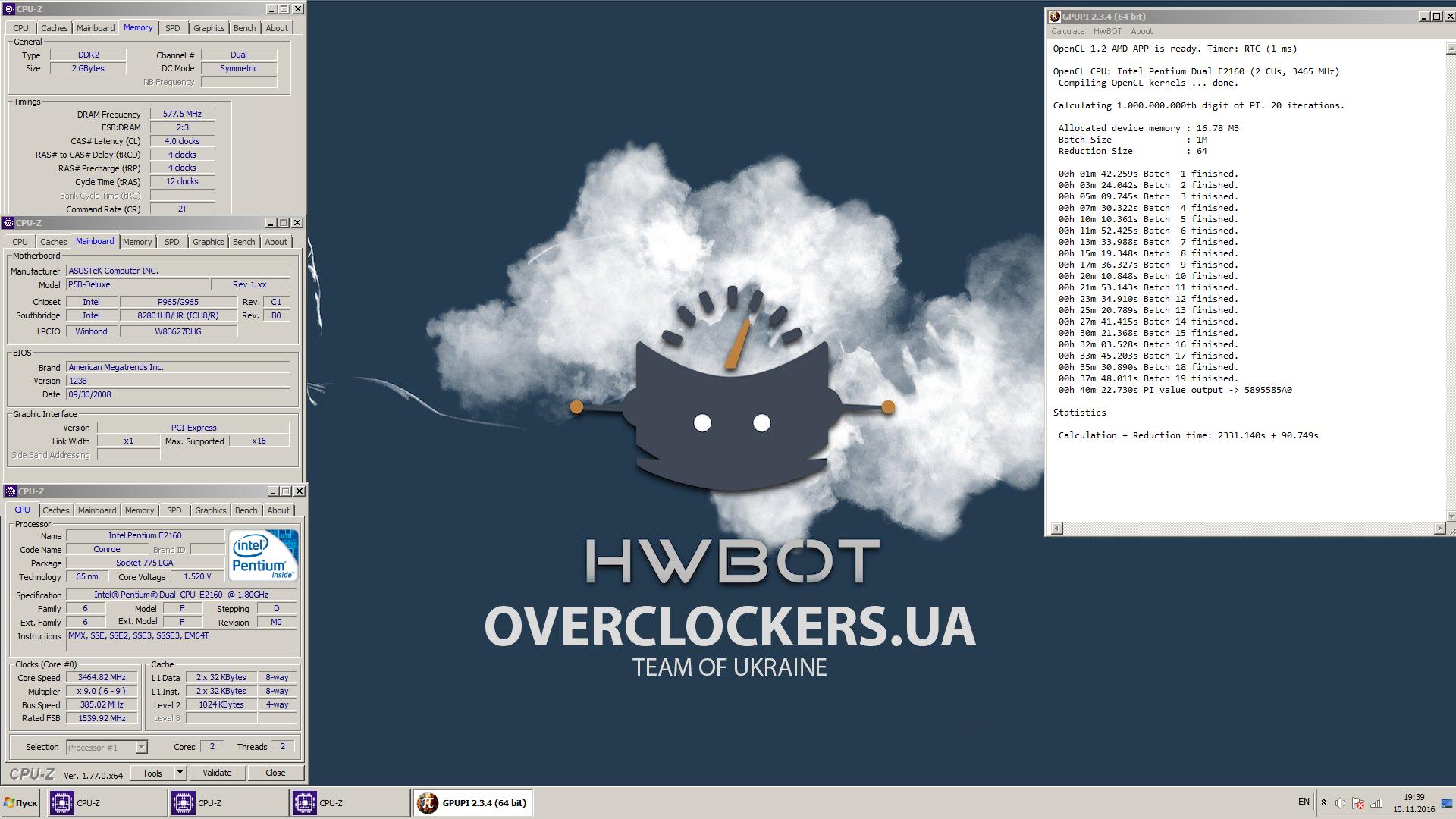
Task: Click GPUPI horizontal scrollbar left arrow
Action: [1056, 528]
